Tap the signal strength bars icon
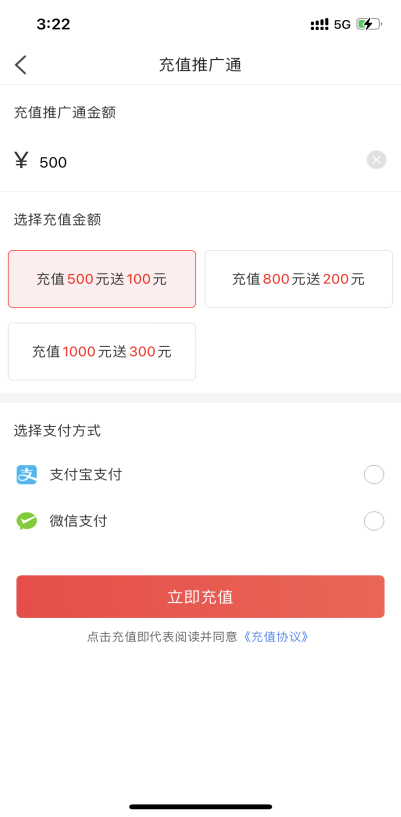 [319, 24]
